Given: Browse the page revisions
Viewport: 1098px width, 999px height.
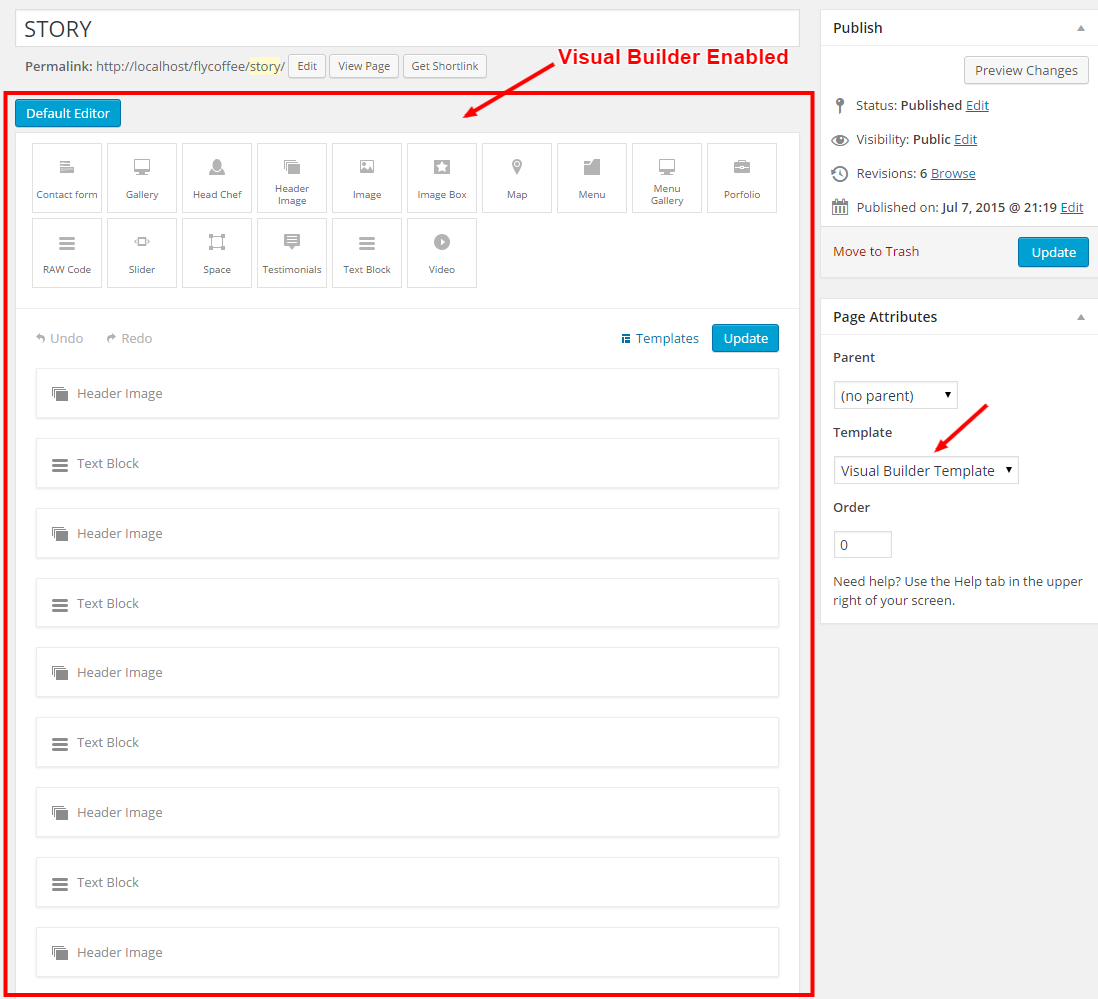Looking at the screenshot, I should click(953, 174).
